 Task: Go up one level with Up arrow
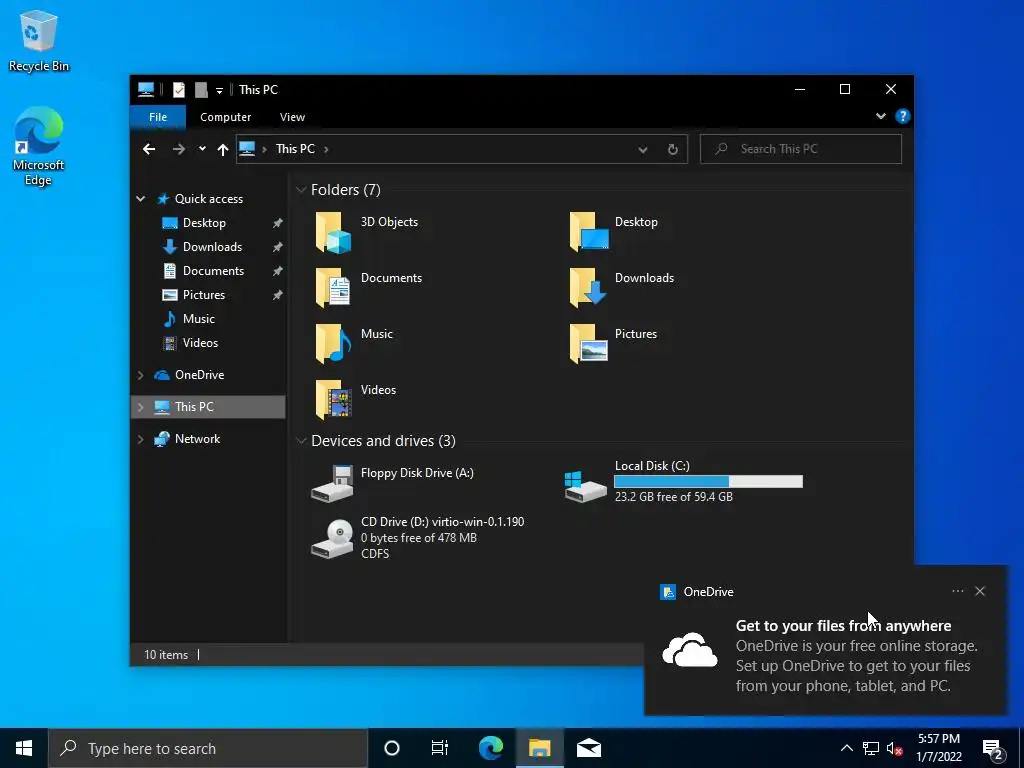pos(223,149)
